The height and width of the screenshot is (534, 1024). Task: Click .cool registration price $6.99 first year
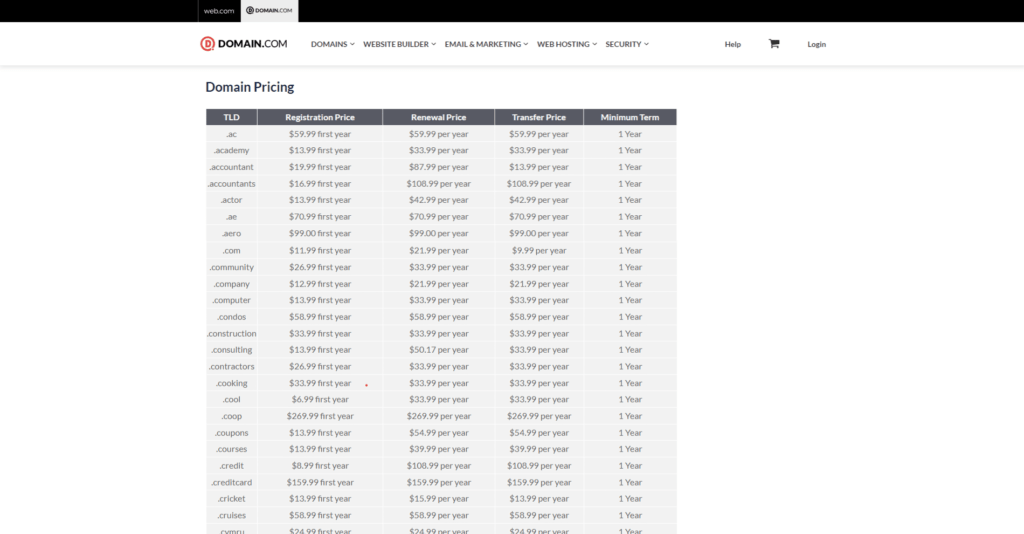[320, 399]
